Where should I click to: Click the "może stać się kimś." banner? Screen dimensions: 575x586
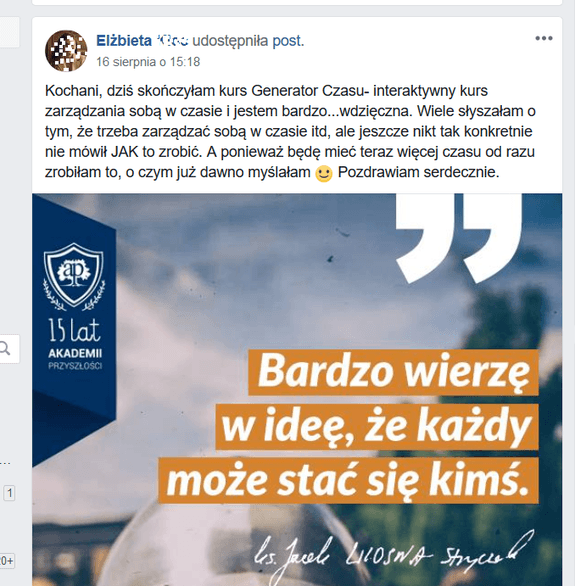pyautogui.click(x=348, y=481)
